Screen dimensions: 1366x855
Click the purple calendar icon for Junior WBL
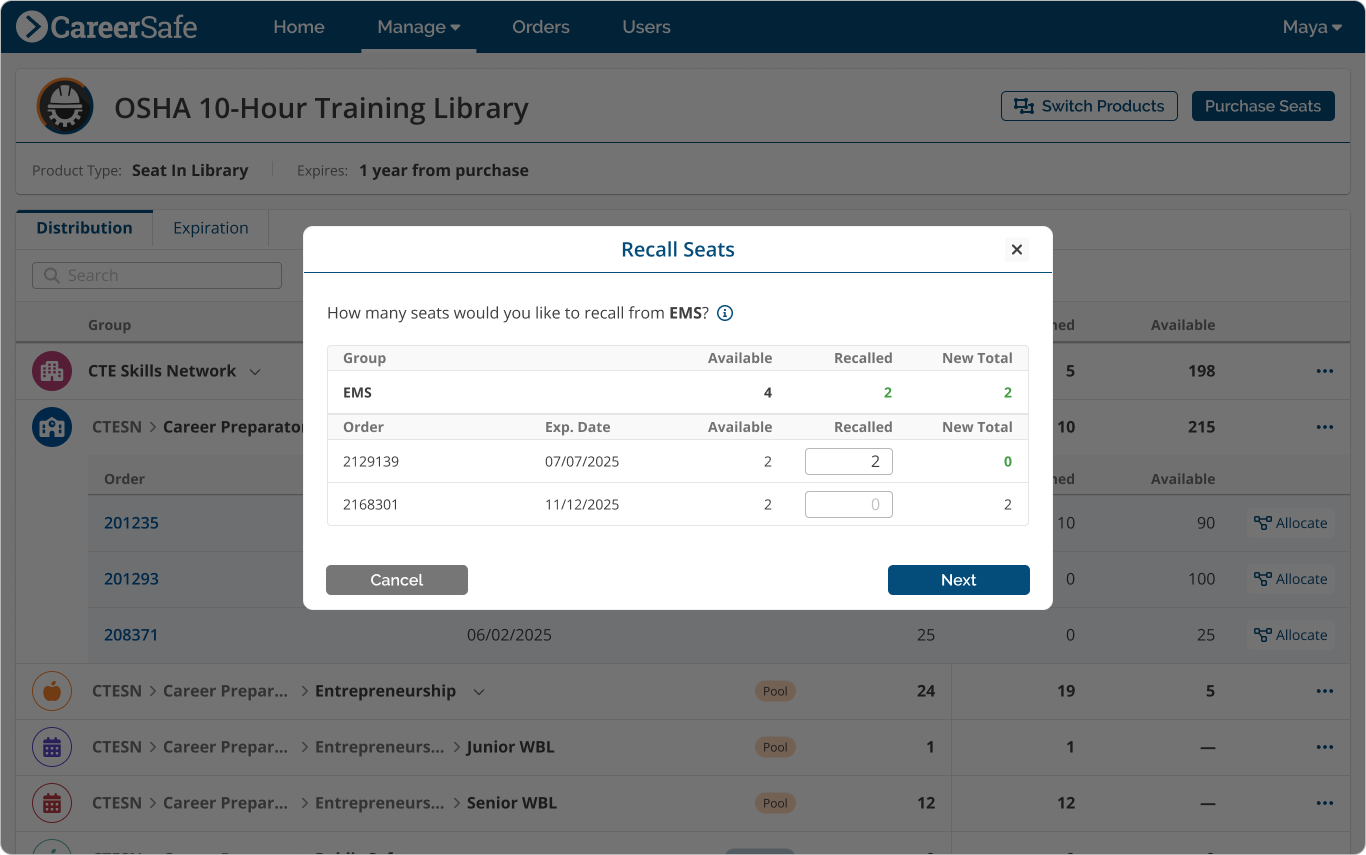click(51, 746)
